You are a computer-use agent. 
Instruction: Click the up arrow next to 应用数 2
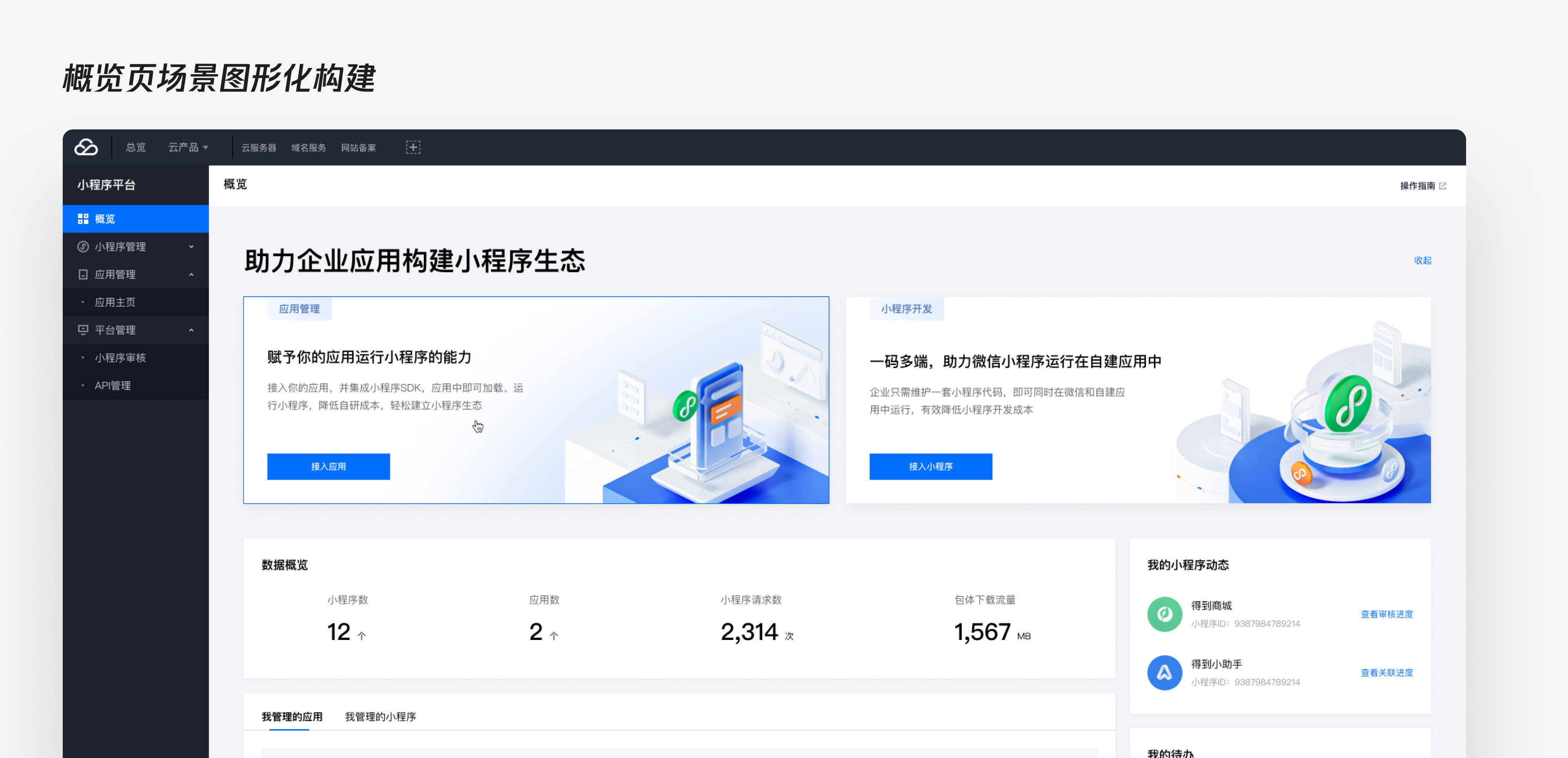[553, 636]
